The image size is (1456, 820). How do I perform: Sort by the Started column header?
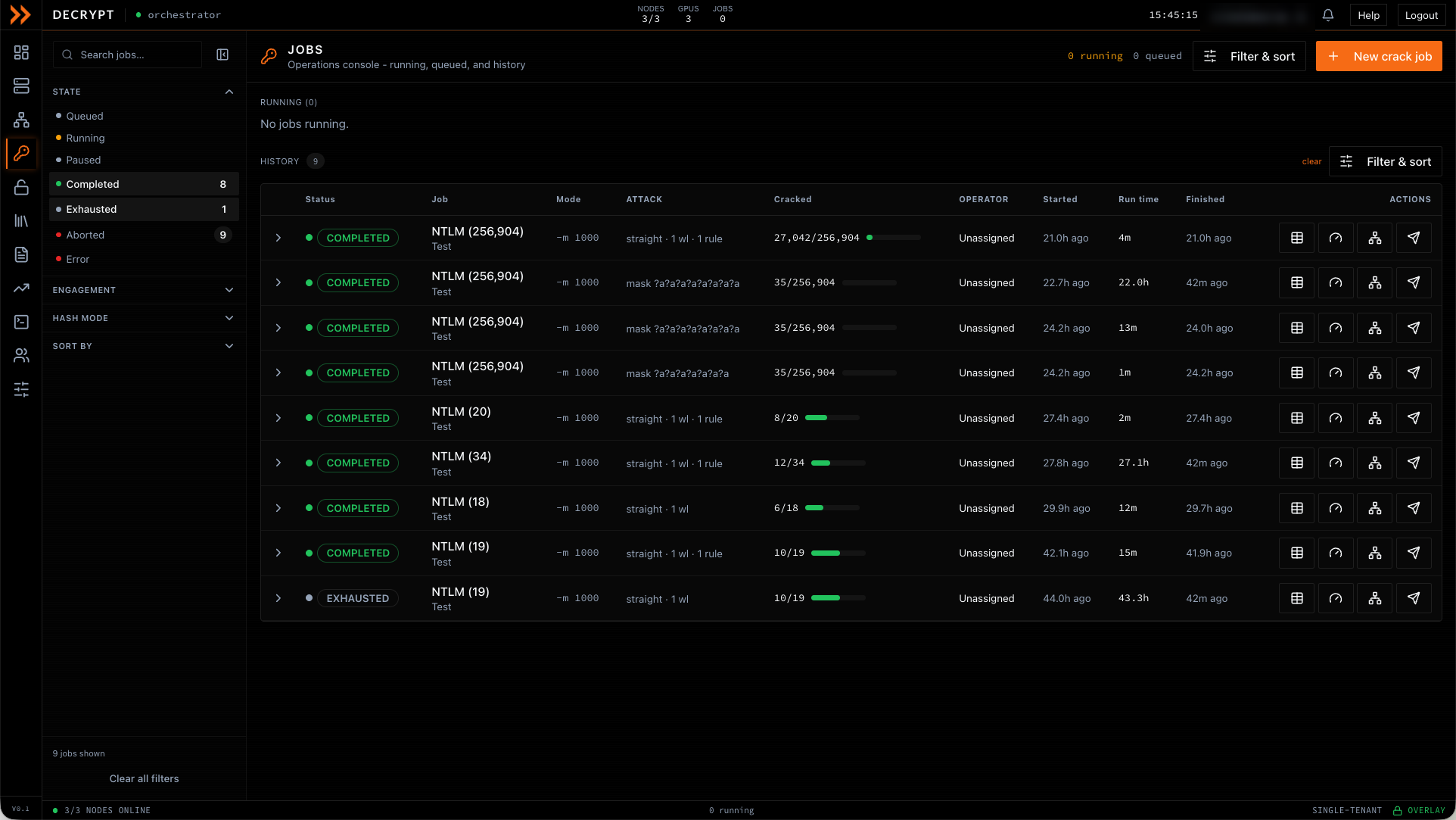click(1059, 199)
